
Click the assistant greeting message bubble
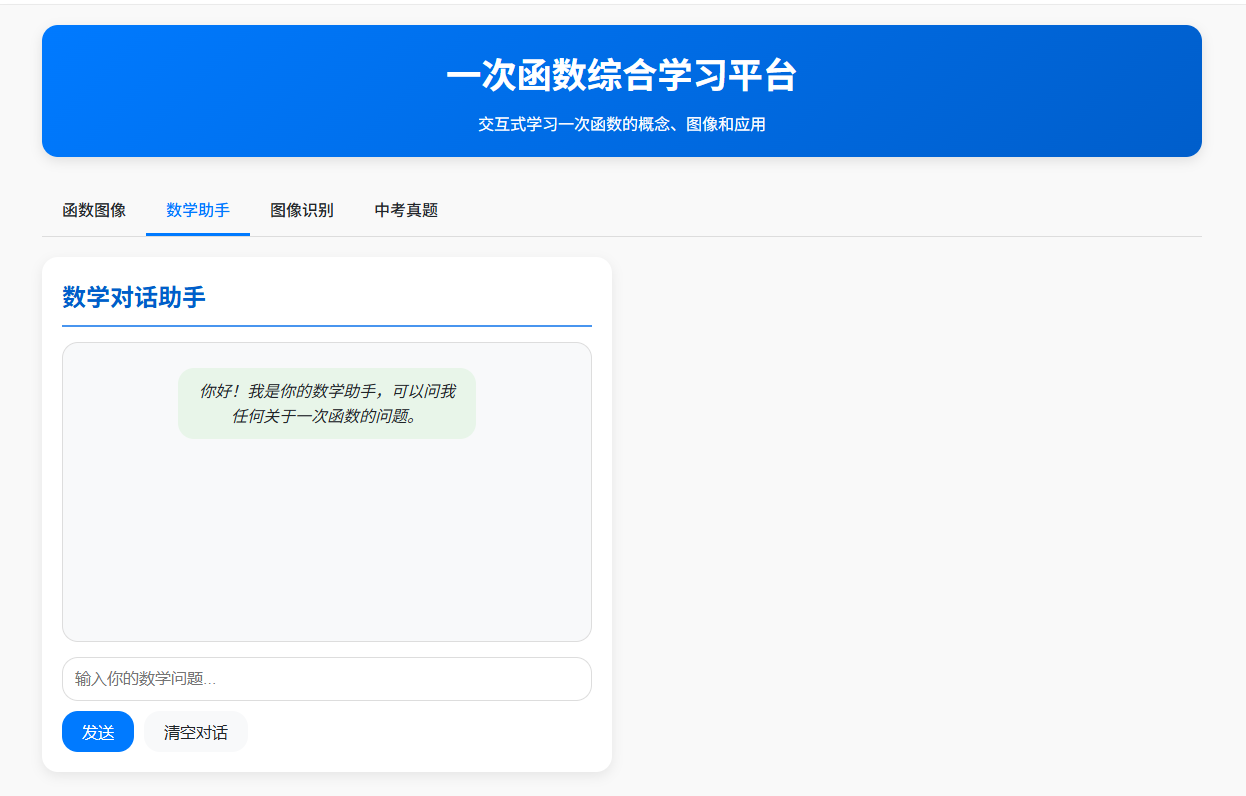coord(327,403)
